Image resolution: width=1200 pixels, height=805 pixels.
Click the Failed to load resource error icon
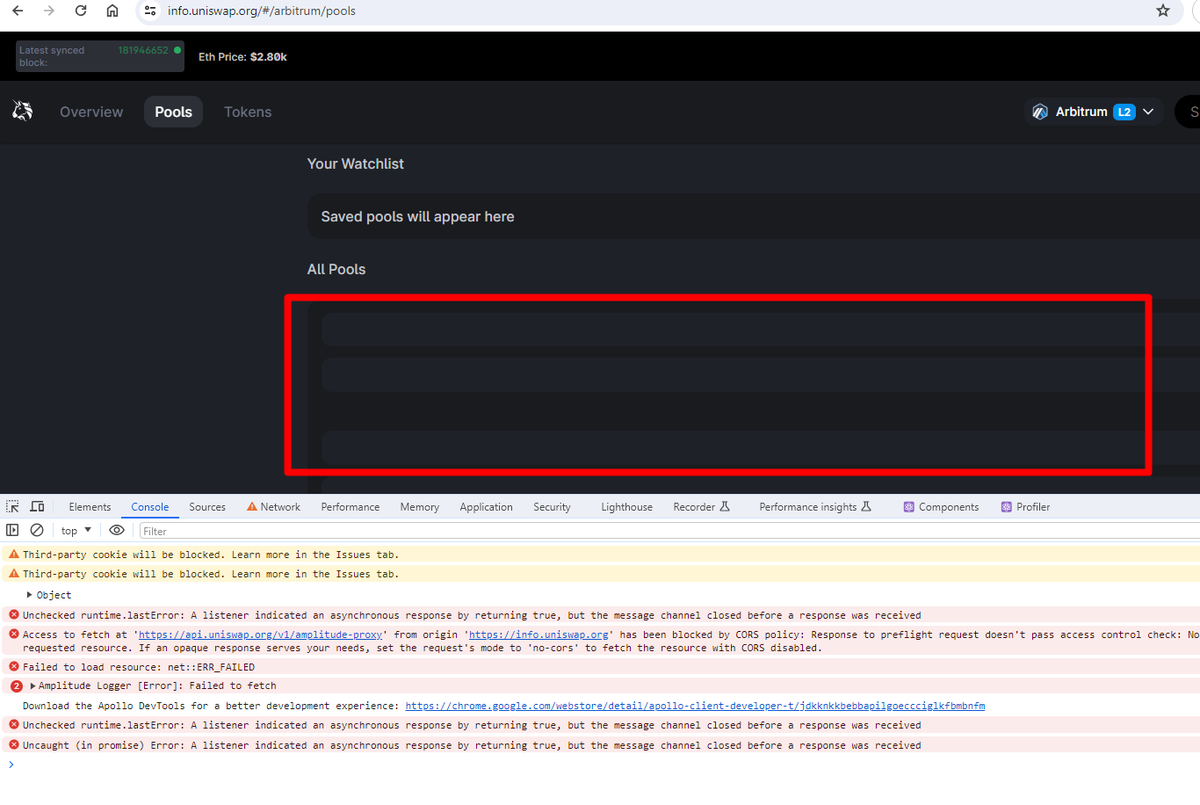(x=14, y=667)
